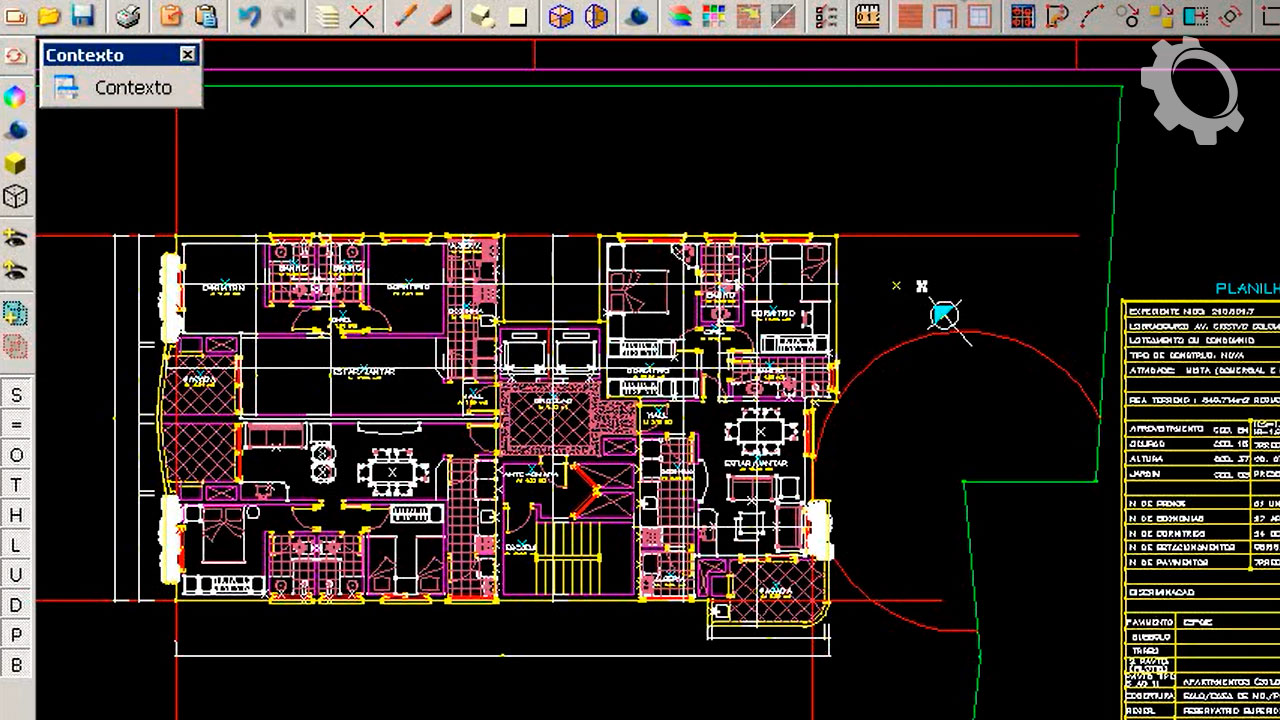Click the ruler measurement icon
The width and height of the screenshot is (1280, 720).
pos(868,16)
